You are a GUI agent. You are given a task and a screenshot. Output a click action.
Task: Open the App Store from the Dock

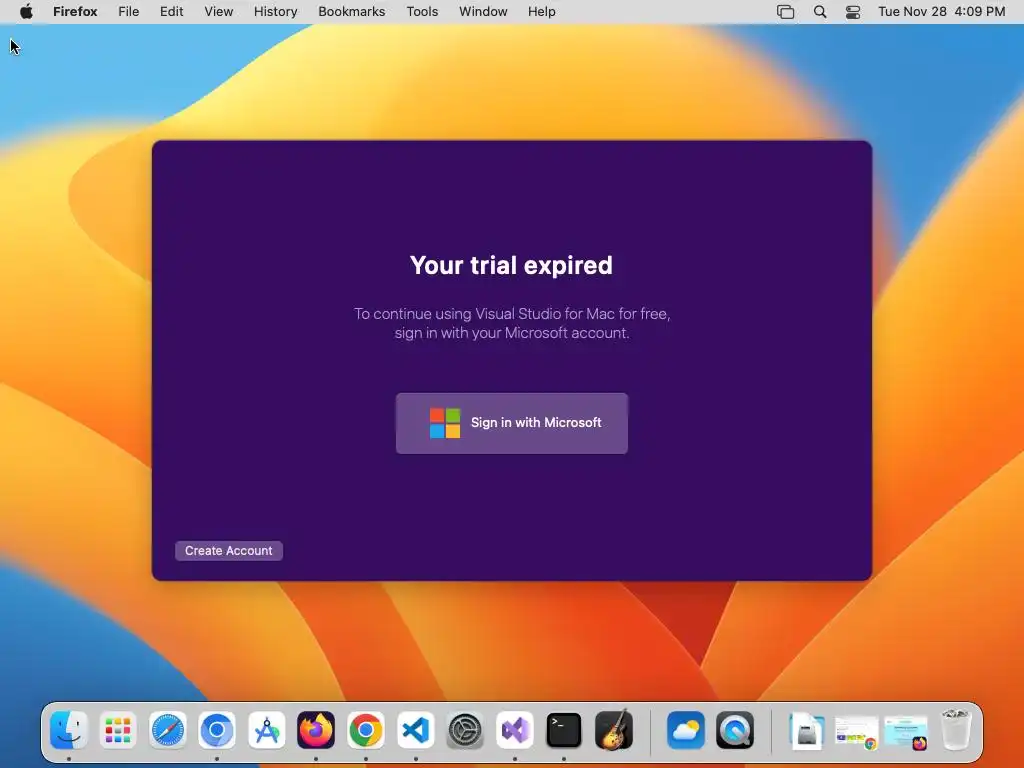click(x=266, y=729)
